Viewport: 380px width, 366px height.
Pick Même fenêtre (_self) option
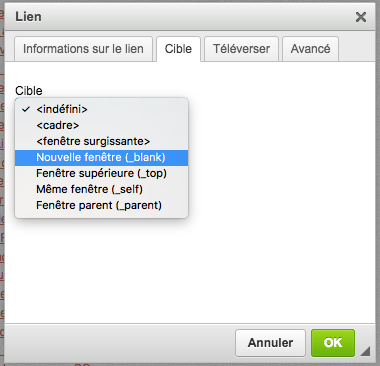pyautogui.click(x=102, y=189)
